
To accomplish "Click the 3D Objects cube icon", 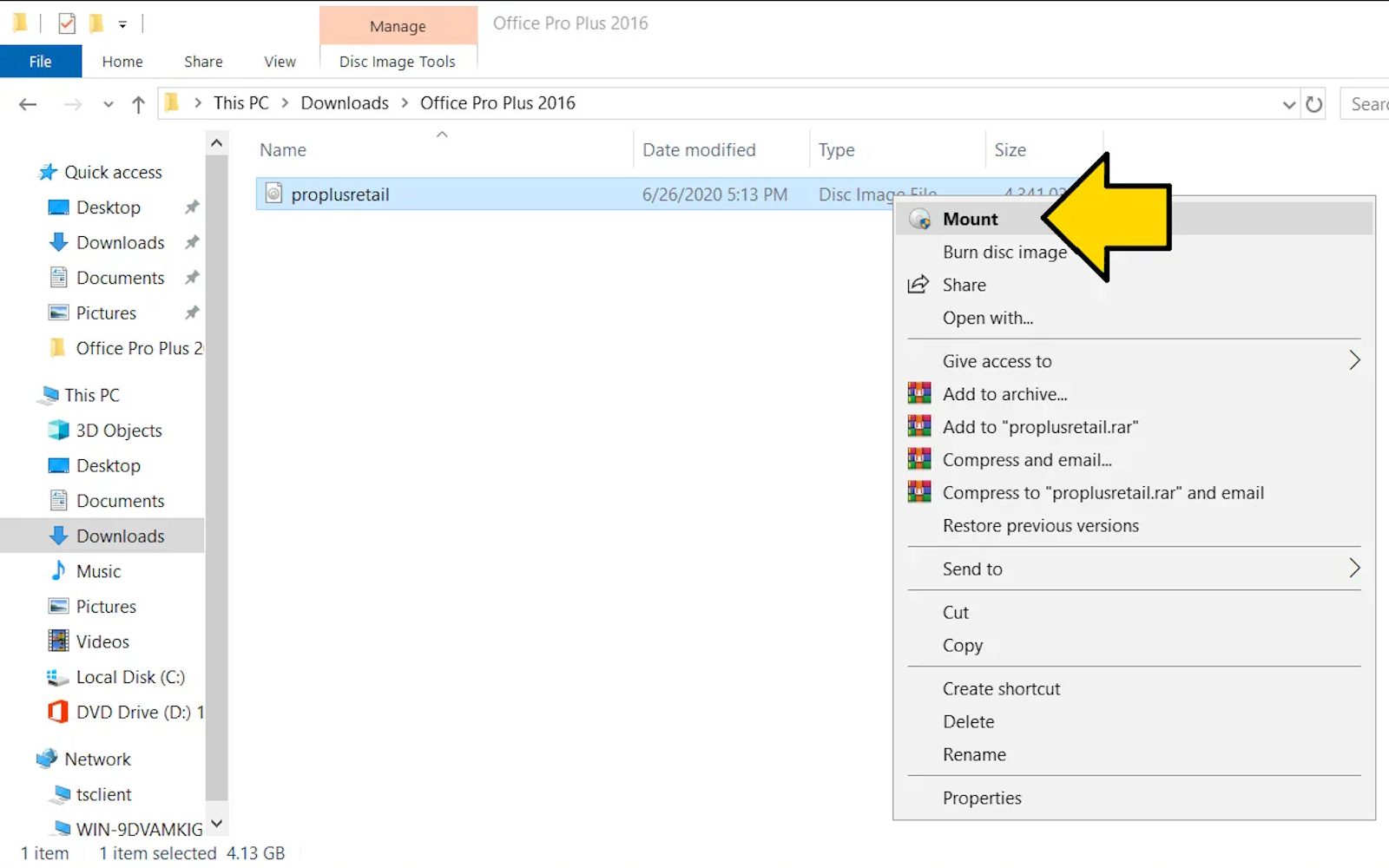I will click(x=58, y=431).
